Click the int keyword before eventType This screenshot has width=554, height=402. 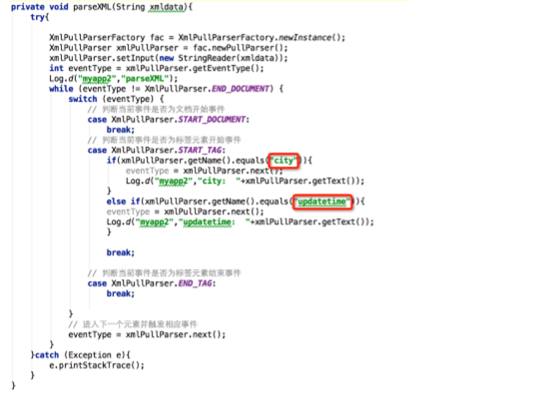click(x=57, y=68)
